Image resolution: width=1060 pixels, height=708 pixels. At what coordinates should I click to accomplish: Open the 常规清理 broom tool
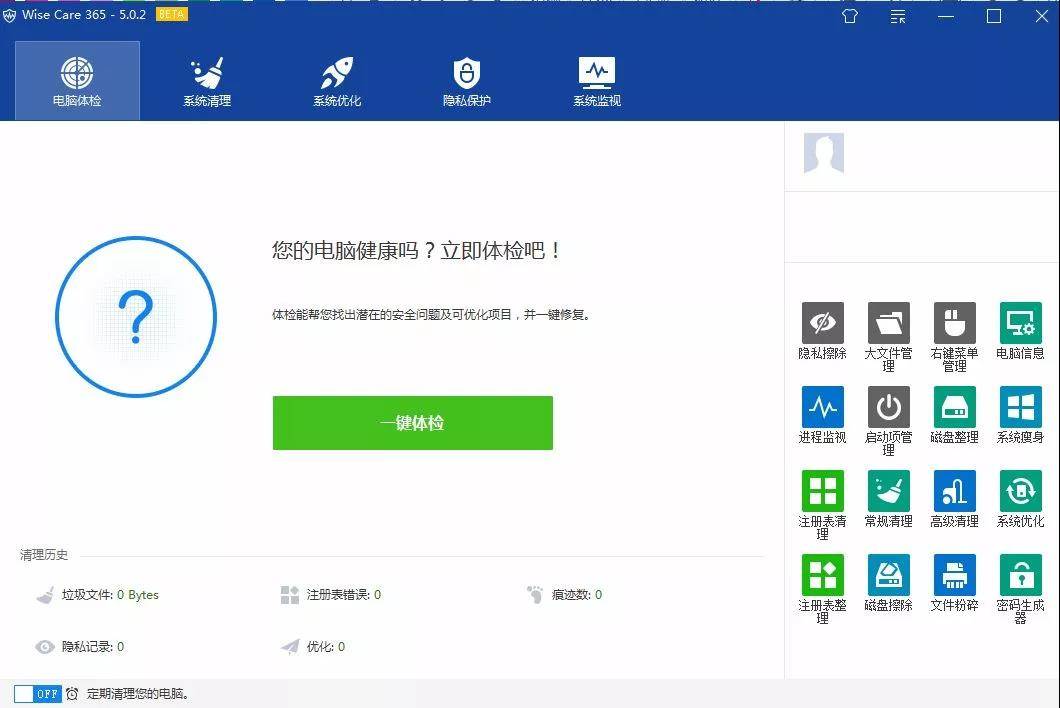coord(888,498)
